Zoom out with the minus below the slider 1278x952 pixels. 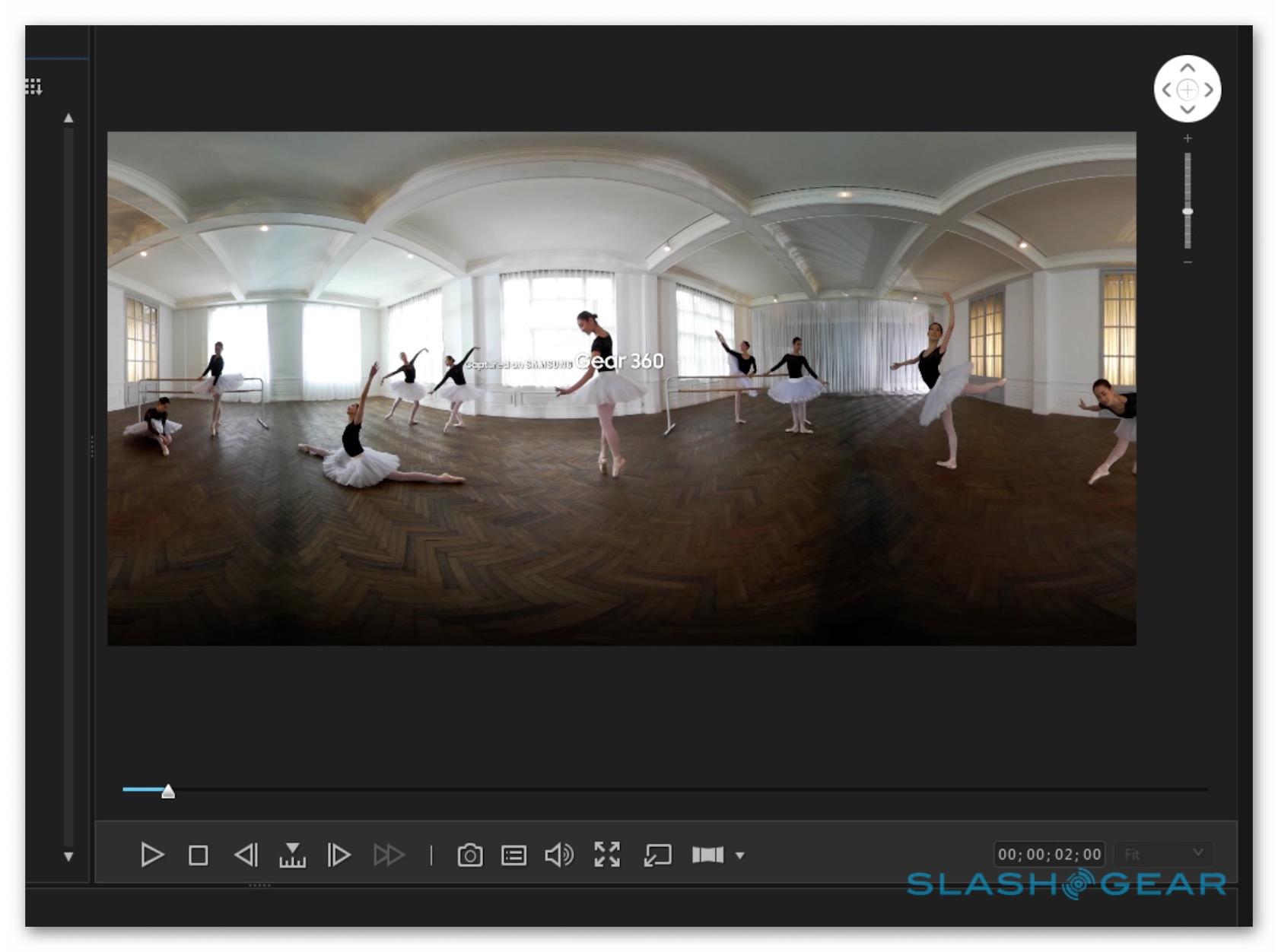point(1187,262)
